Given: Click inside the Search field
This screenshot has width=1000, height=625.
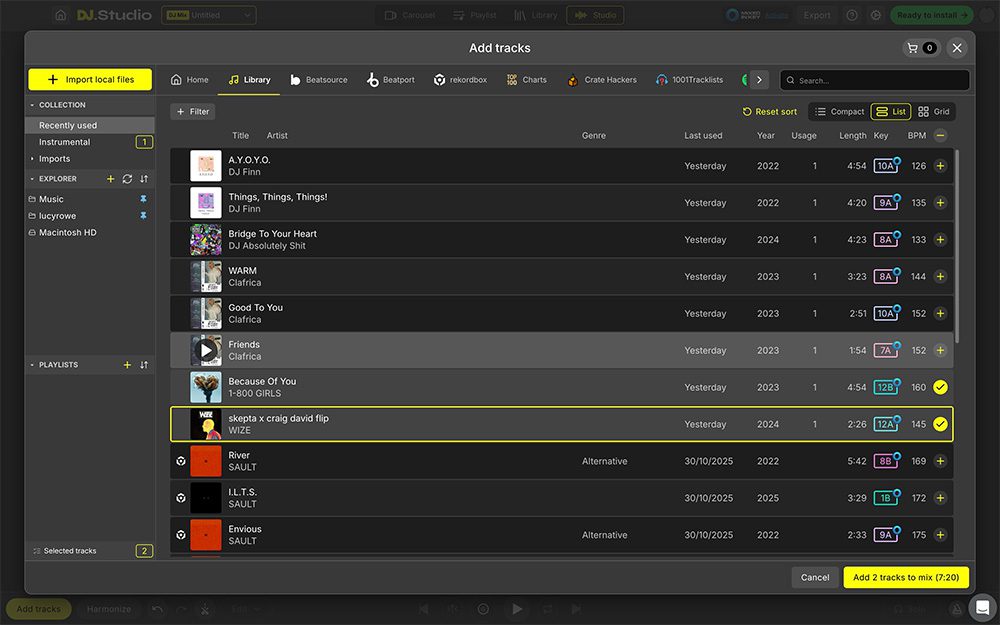Looking at the screenshot, I should 875,78.
